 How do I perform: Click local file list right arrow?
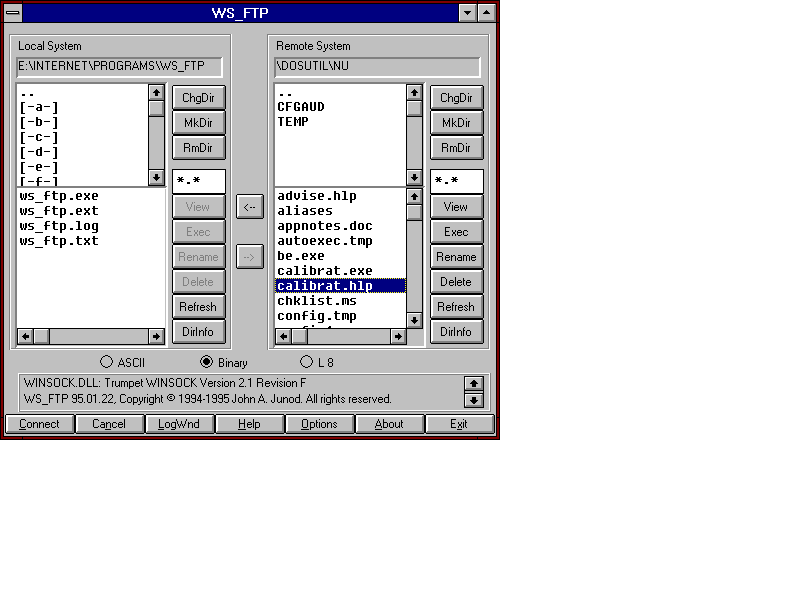point(156,336)
